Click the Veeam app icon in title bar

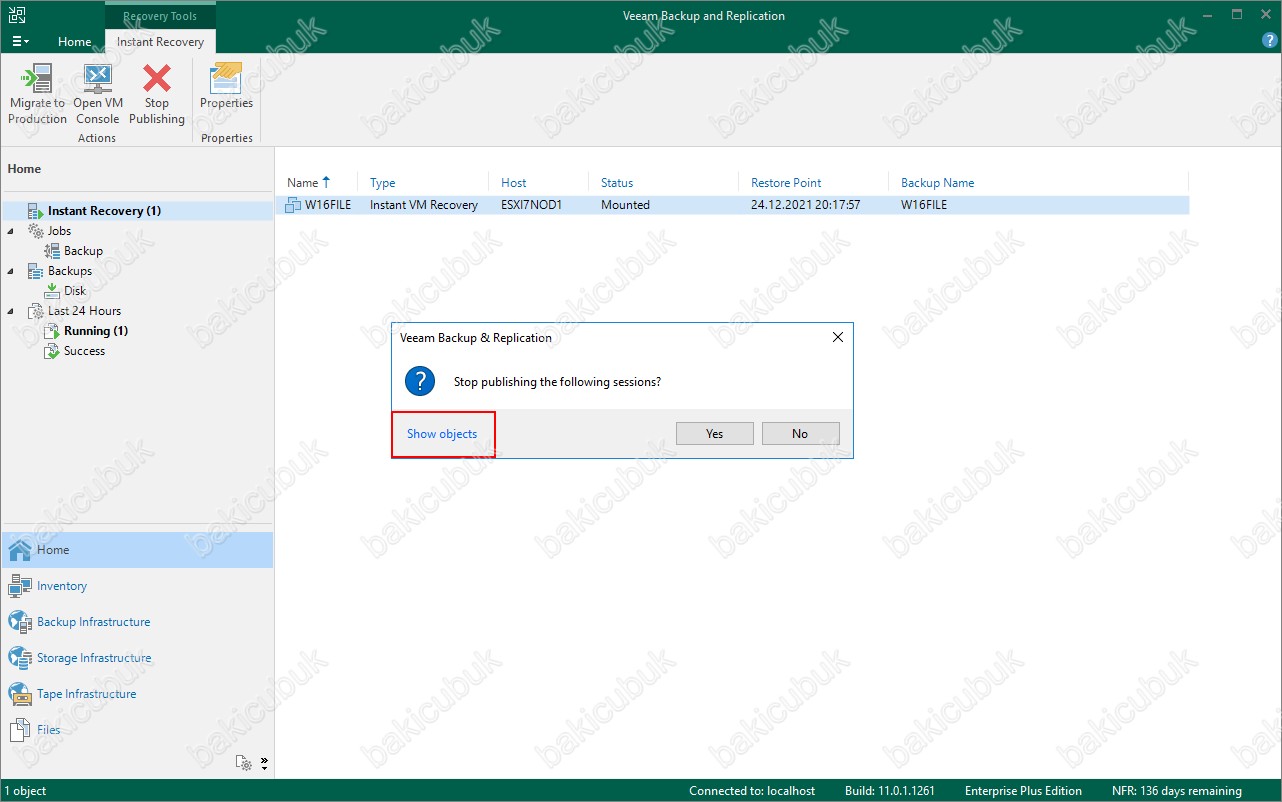[18, 15]
